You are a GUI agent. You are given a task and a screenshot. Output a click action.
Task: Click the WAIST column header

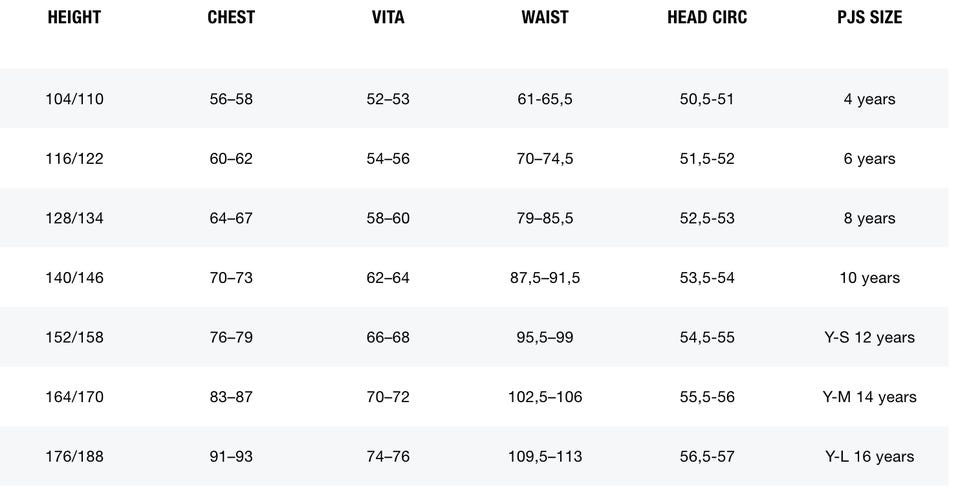pos(545,18)
